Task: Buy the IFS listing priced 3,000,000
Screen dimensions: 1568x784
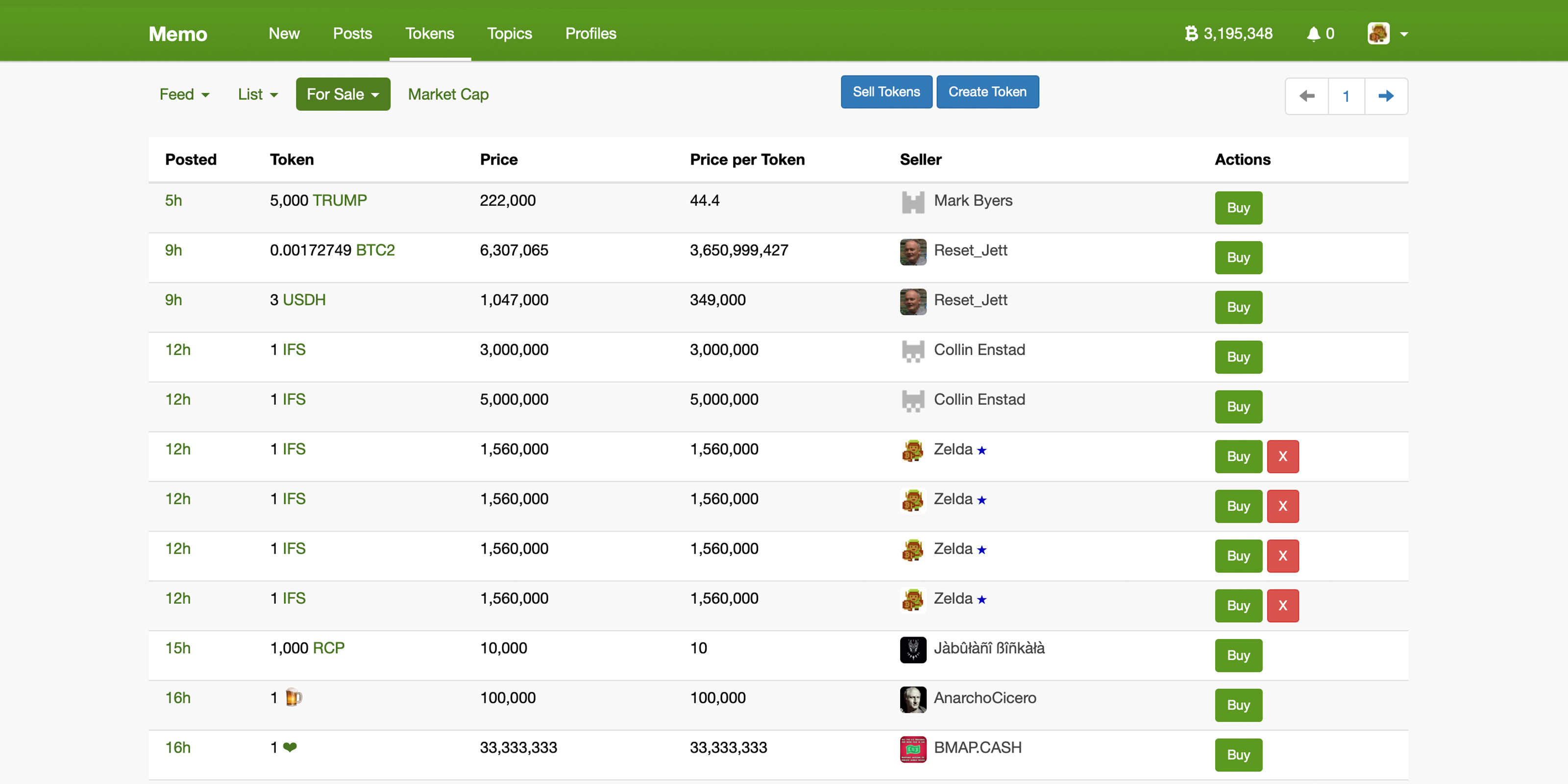Action: (x=1239, y=357)
